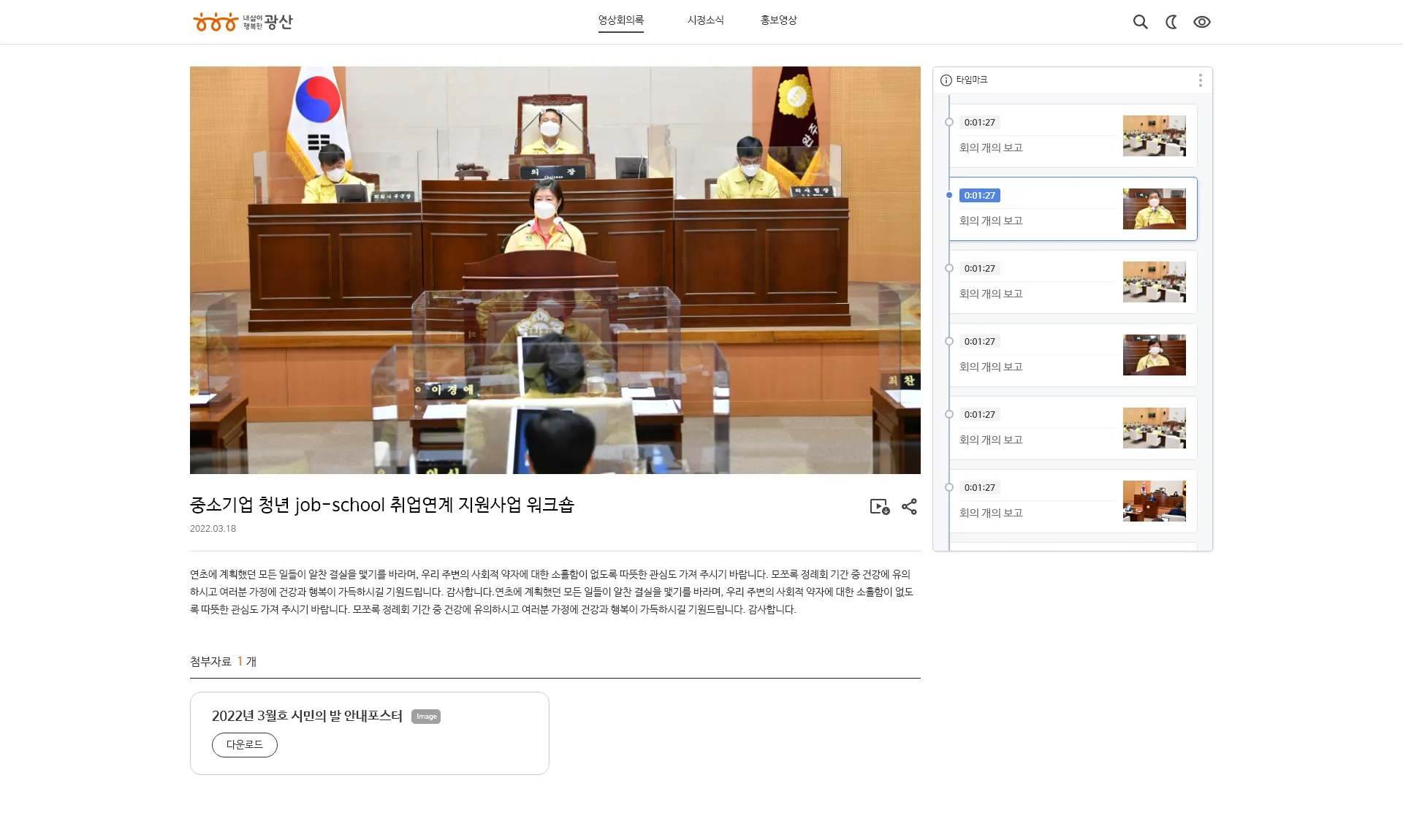
Task: Click the third timemark circle marker
Action: (x=949, y=268)
